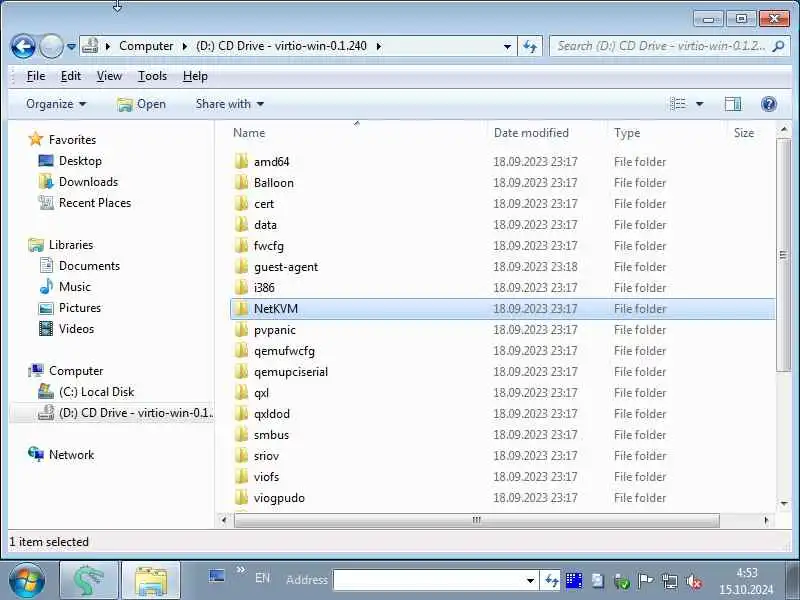Click the qxldod folder name

coord(272,414)
